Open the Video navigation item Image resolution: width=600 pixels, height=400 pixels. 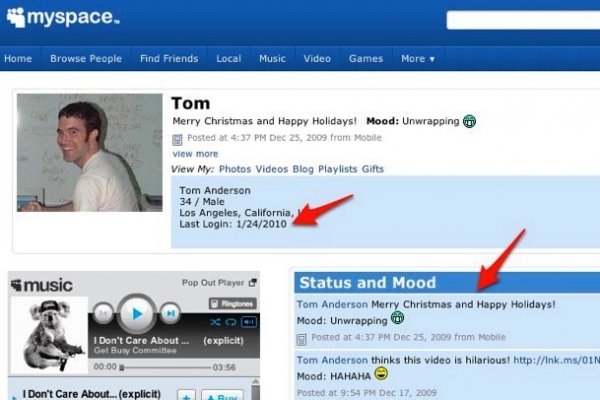coord(317,59)
